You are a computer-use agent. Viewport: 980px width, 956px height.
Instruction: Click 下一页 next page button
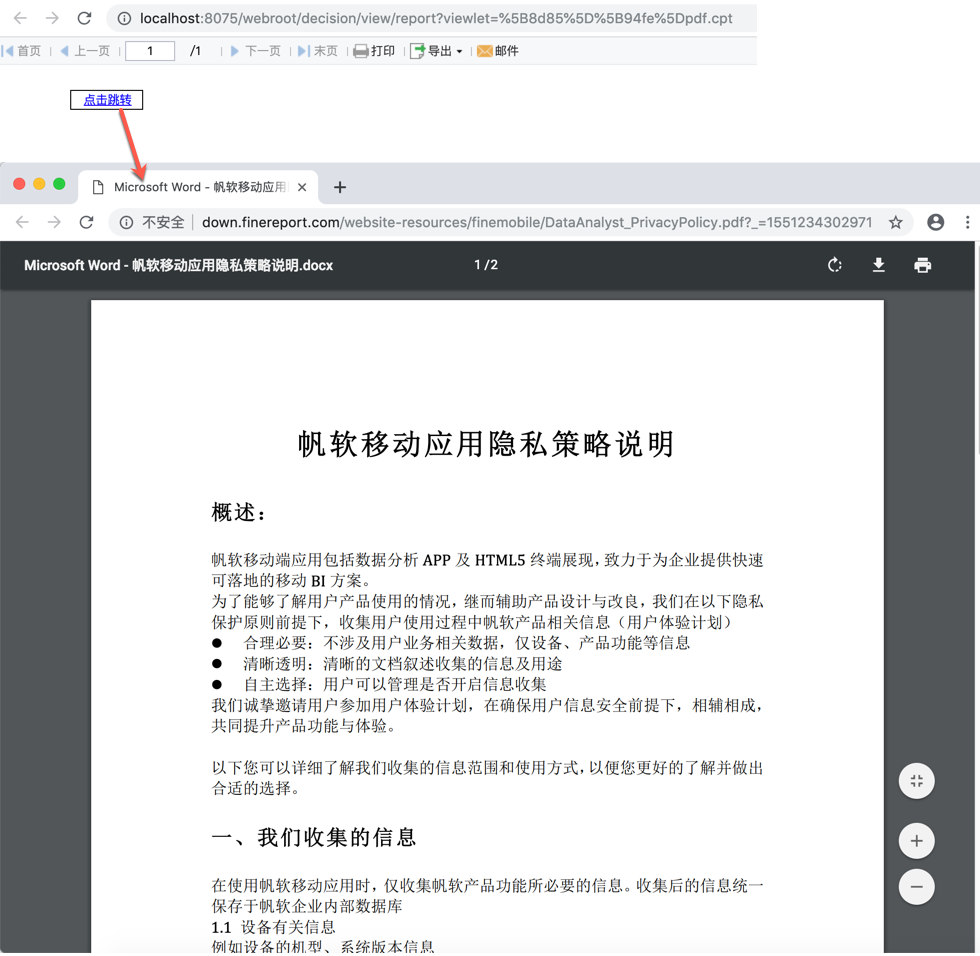pyautogui.click(x=256, y=51)
